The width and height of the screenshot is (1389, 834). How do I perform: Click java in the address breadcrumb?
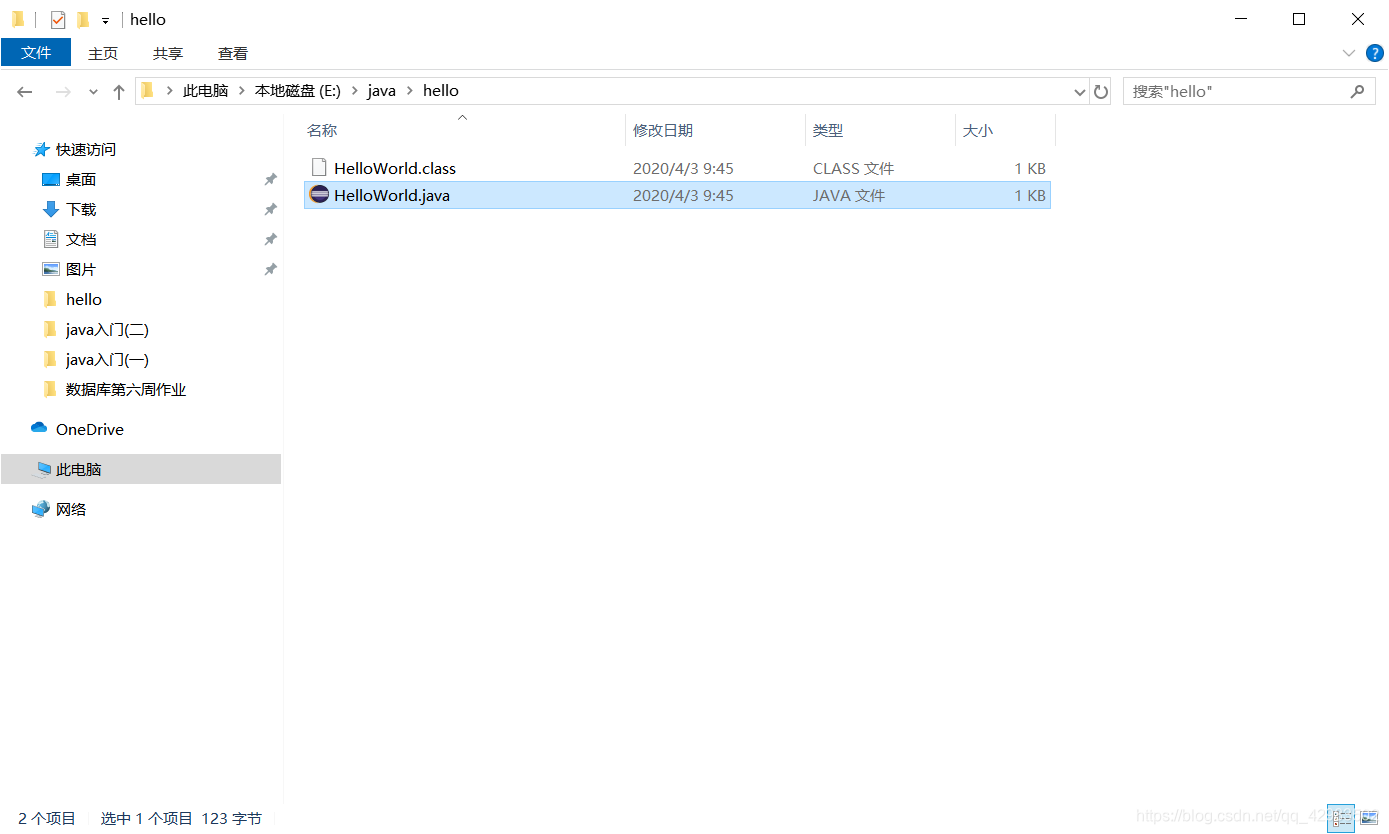pos(382,91)
